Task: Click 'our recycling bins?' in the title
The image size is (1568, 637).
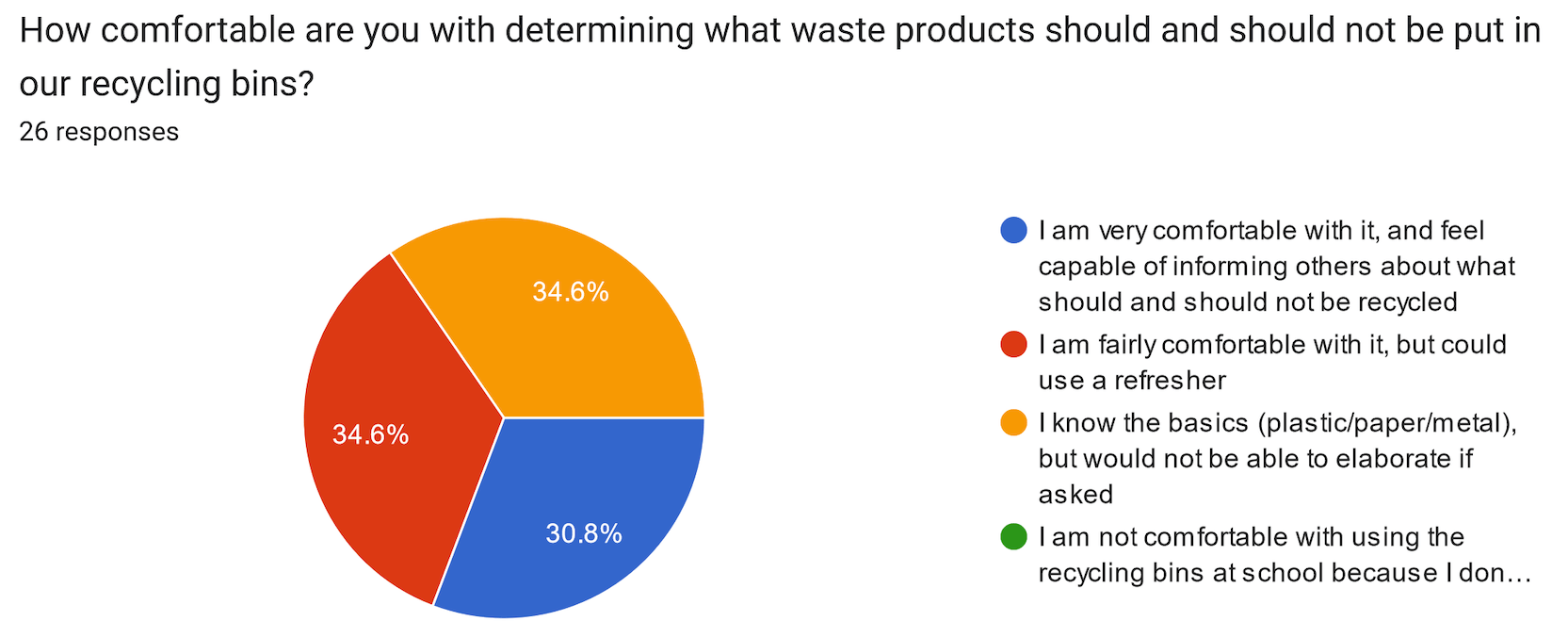Action: tap(166, 84)
